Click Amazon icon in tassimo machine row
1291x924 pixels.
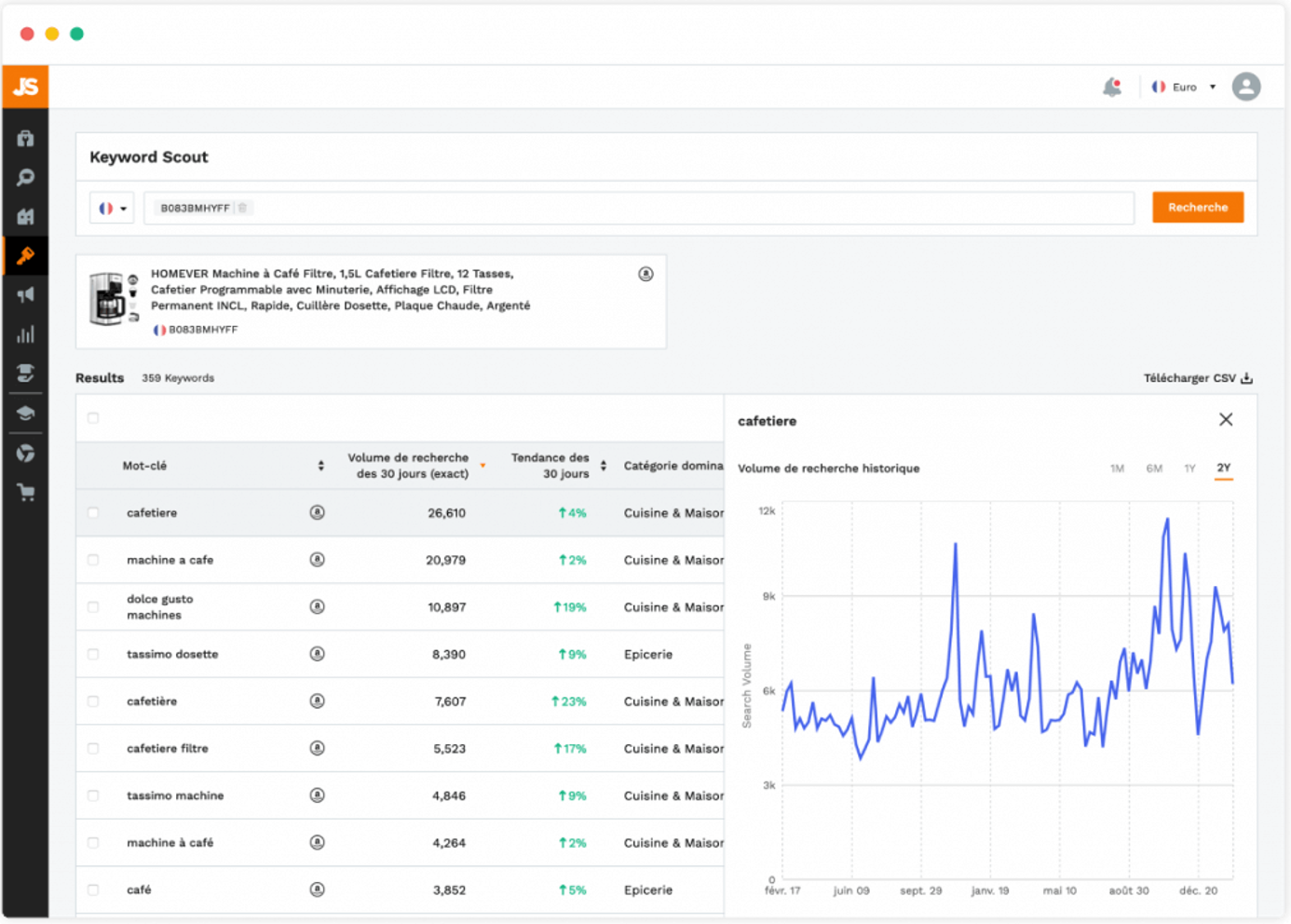(317, 795)
